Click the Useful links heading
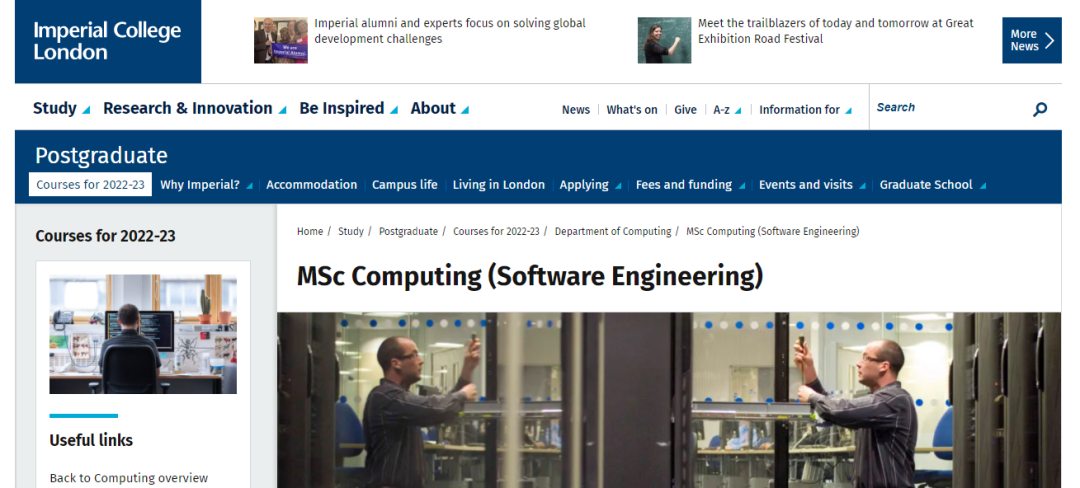The height and width of the screenshot is (488, 1080). pos(91,441)
